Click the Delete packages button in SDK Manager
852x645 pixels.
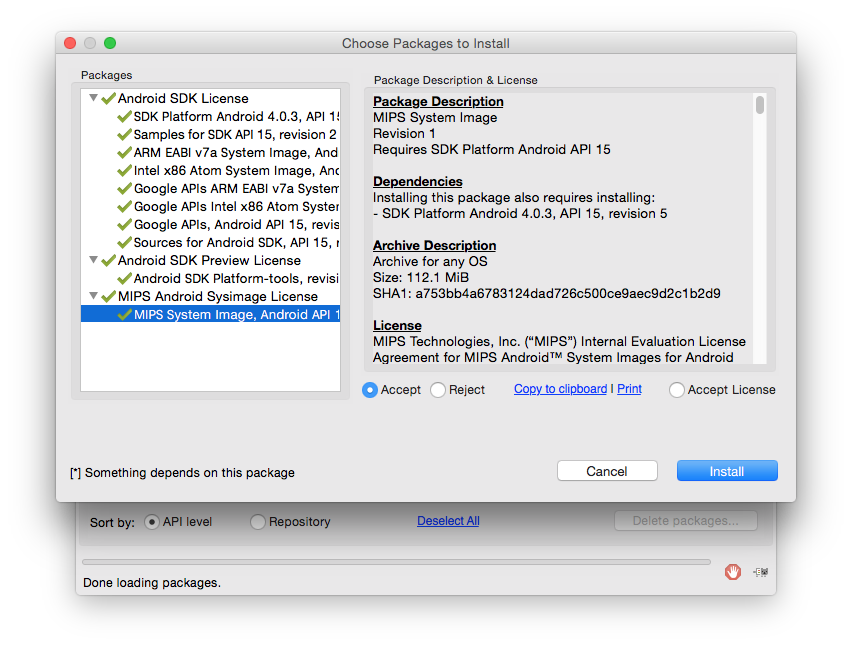[x=686, y=521]
